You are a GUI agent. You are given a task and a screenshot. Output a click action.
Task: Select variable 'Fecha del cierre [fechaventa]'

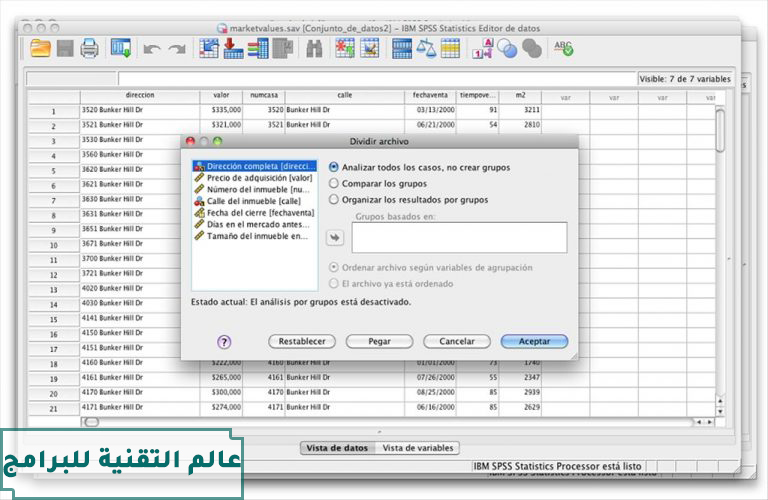255,213
